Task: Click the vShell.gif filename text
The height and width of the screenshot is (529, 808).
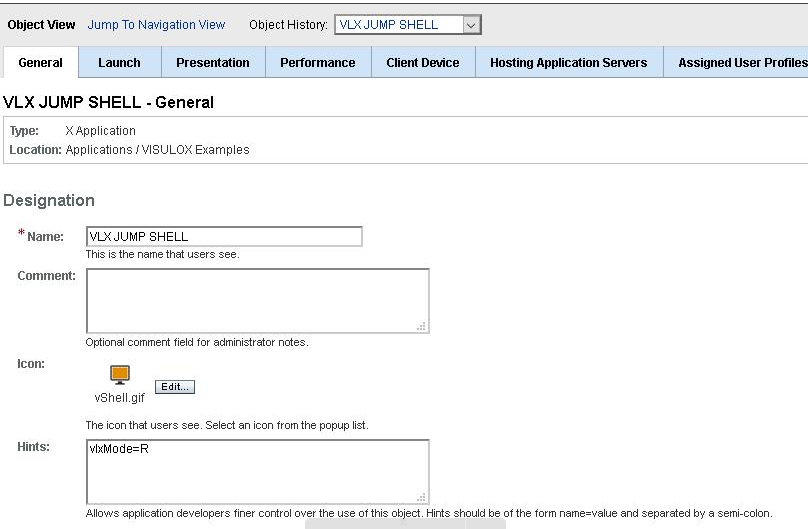Action: pos(120,397)
